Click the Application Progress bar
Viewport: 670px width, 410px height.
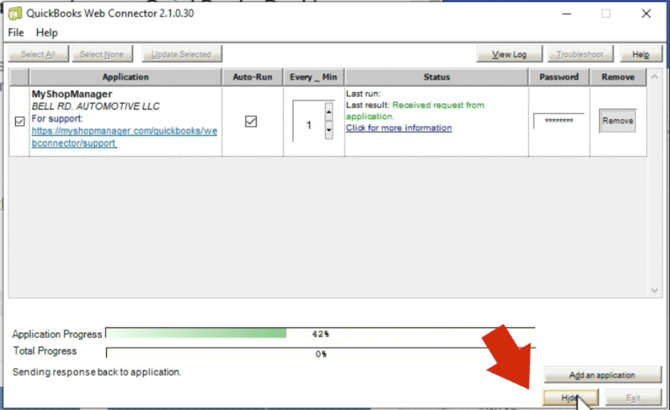click(320, 334)
